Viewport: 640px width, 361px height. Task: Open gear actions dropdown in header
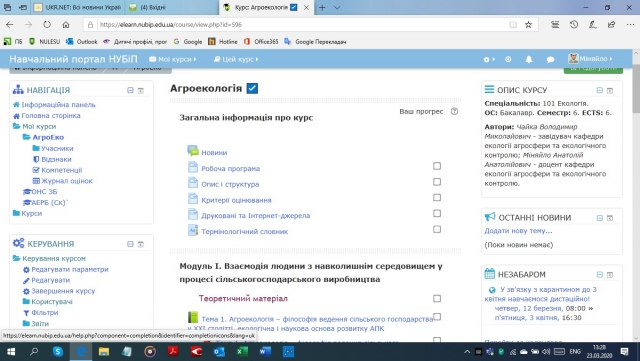tap(489, 60)
